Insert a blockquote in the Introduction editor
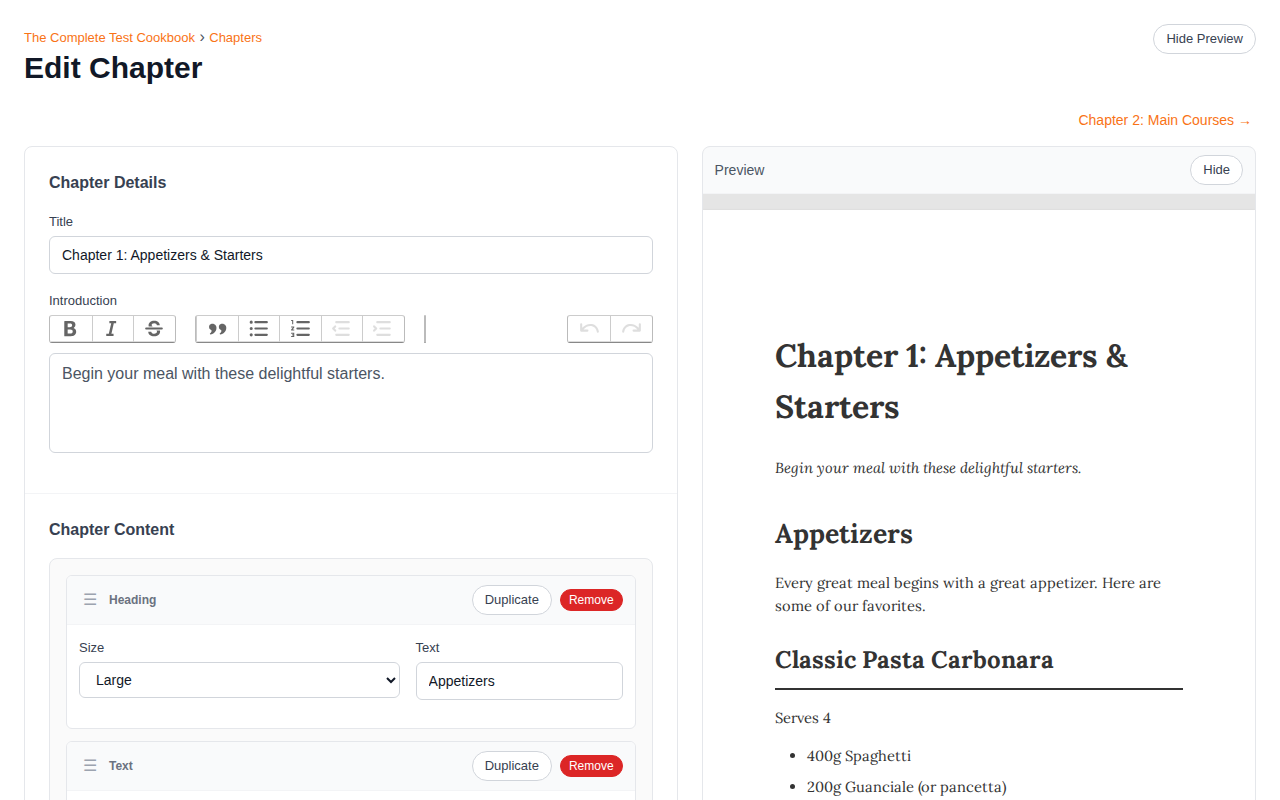Image resolution: width=1280 pixels, height=800 pixels. coord(217,328)
